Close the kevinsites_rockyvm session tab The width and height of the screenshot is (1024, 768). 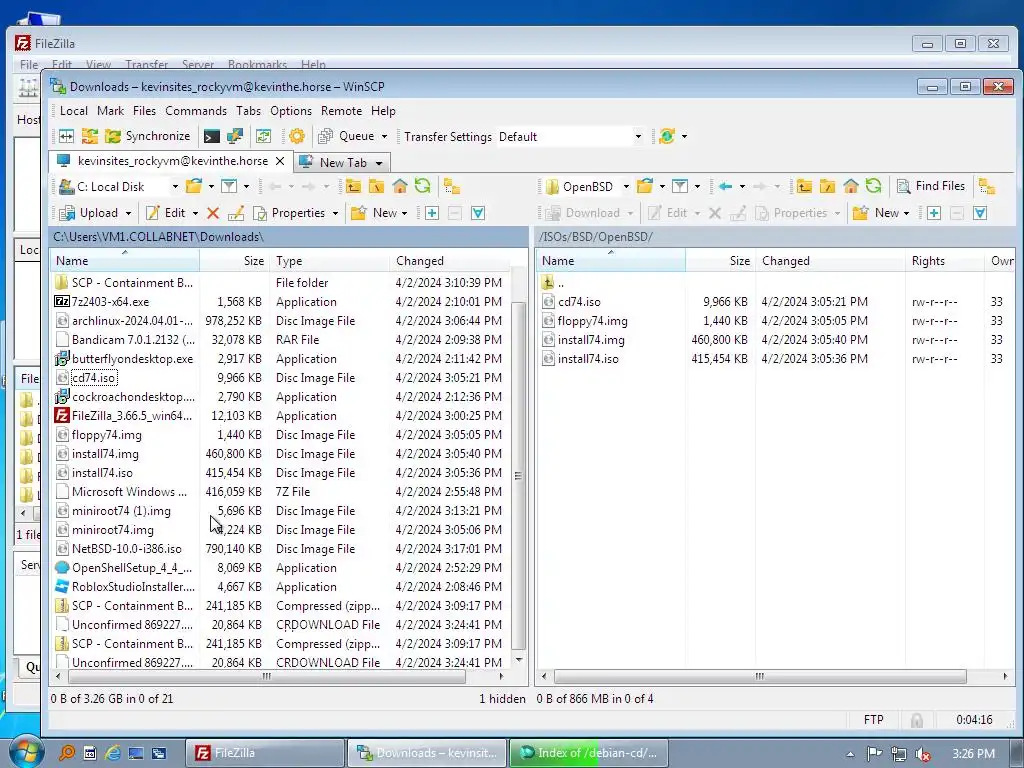click(x=280, y=161)
